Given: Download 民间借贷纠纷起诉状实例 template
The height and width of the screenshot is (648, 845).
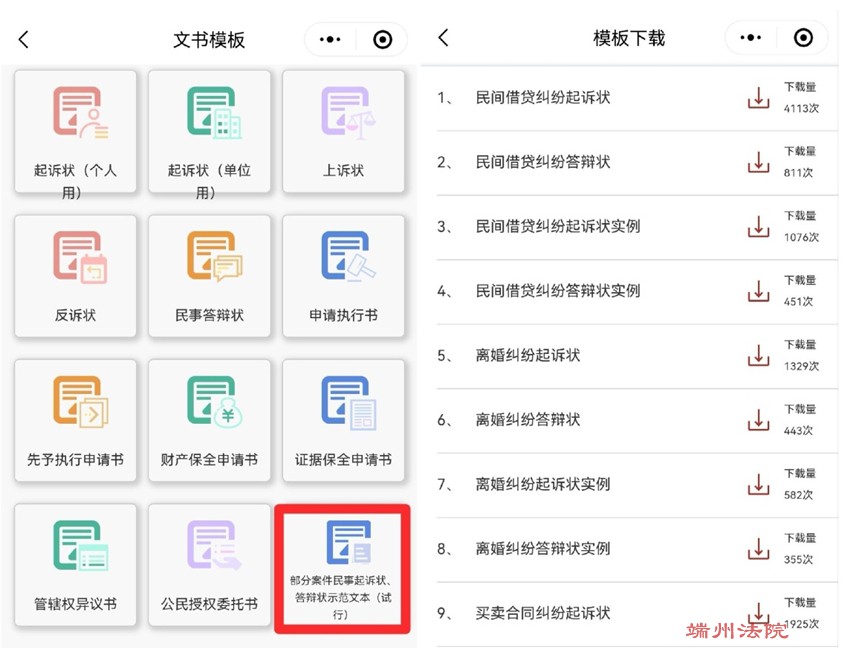Looking at the screenshot, I should pos(758,226).
